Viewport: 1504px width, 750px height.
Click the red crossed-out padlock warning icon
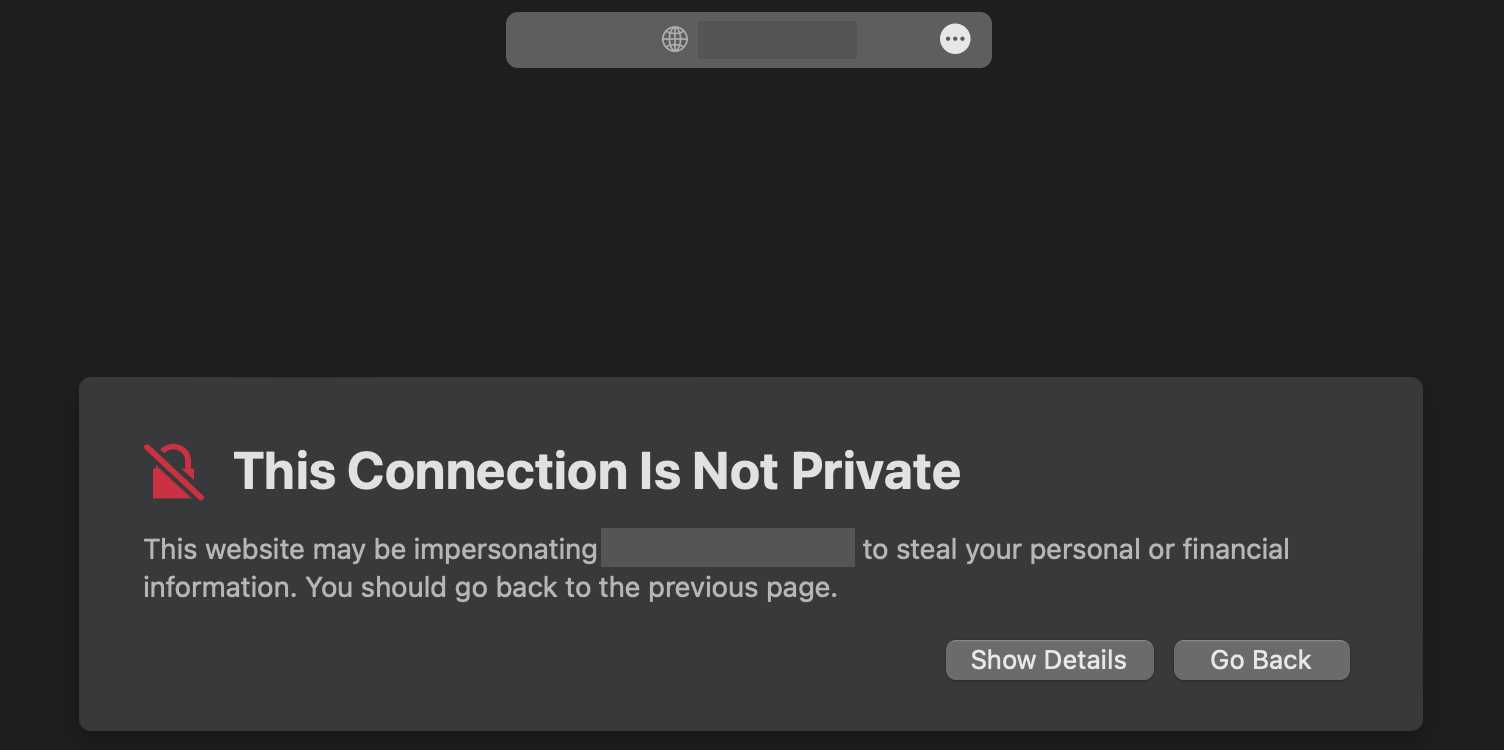point(174,471)
